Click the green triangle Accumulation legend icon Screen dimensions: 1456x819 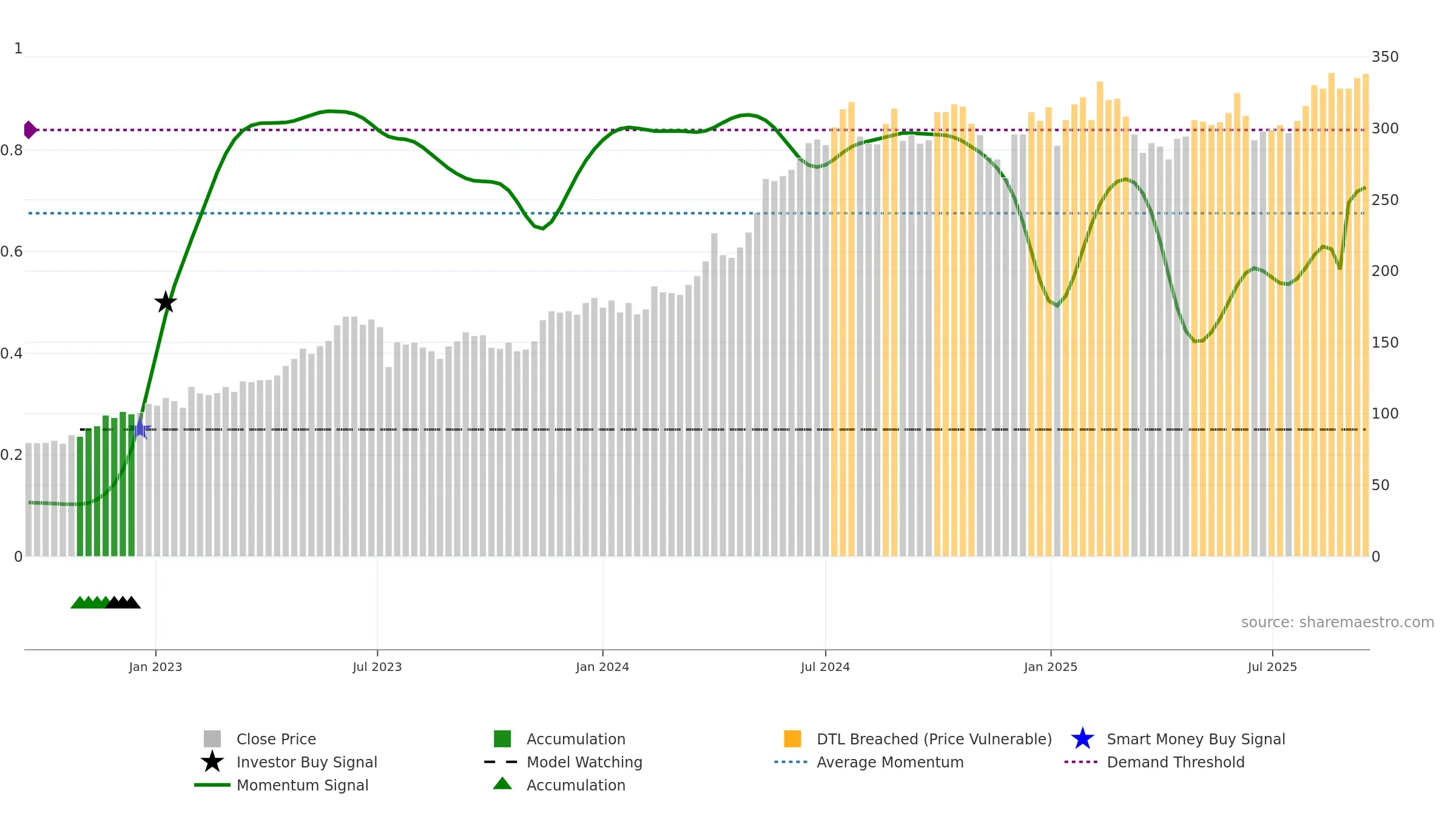[502, 784]
